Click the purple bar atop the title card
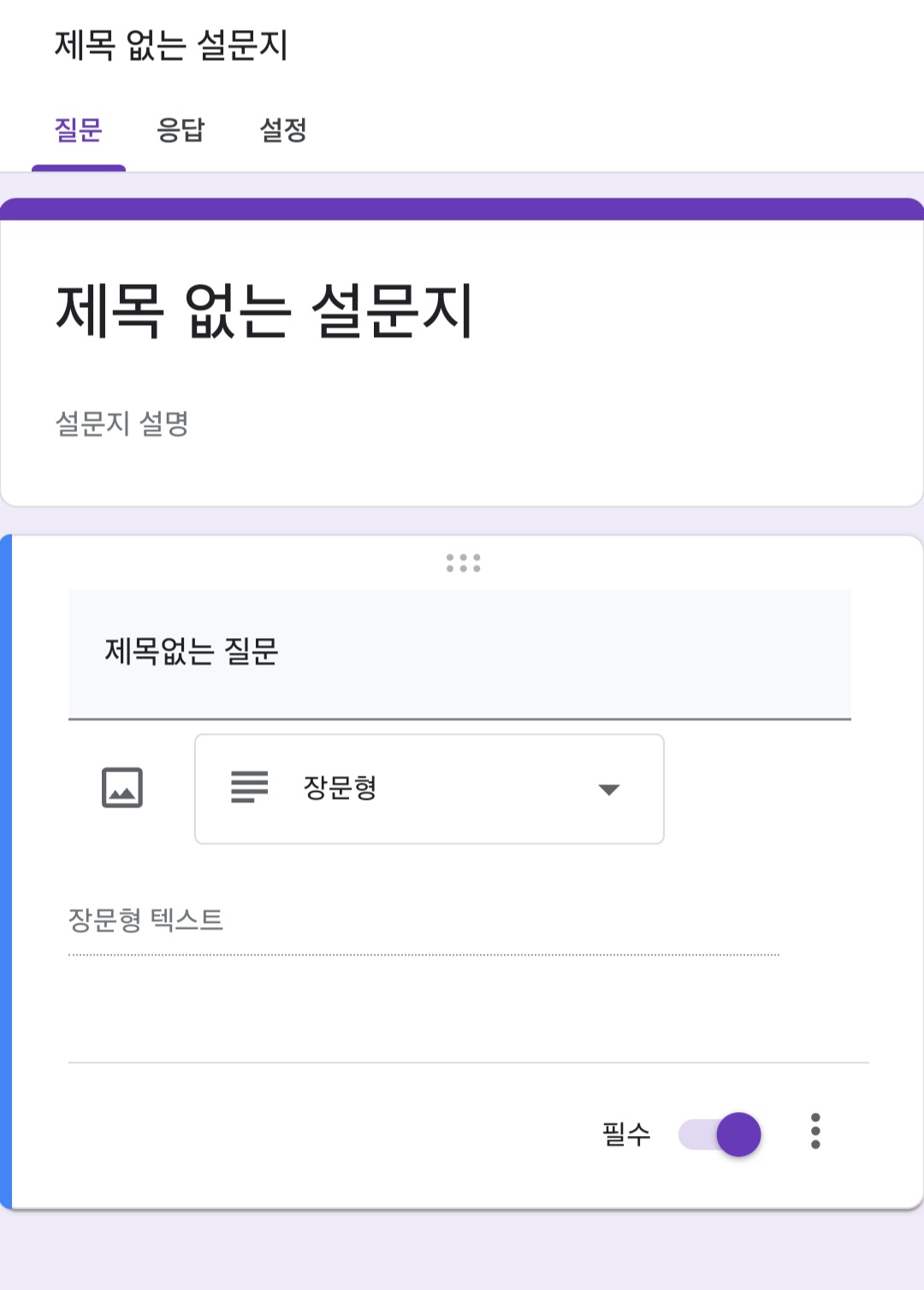 tap(462, 210)
